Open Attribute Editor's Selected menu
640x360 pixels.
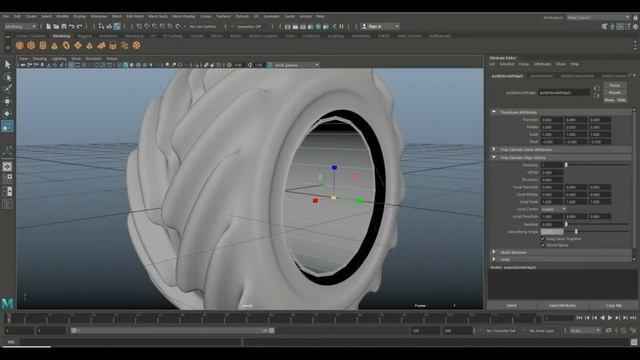507,64
